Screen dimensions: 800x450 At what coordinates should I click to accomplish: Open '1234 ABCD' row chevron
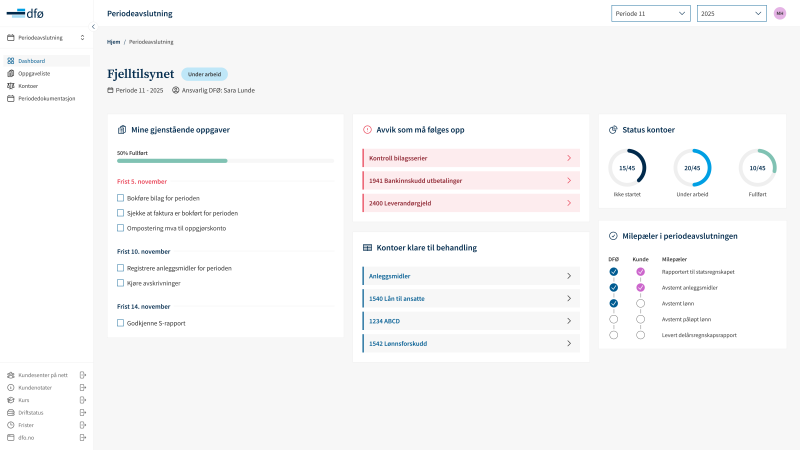point(569,321)
